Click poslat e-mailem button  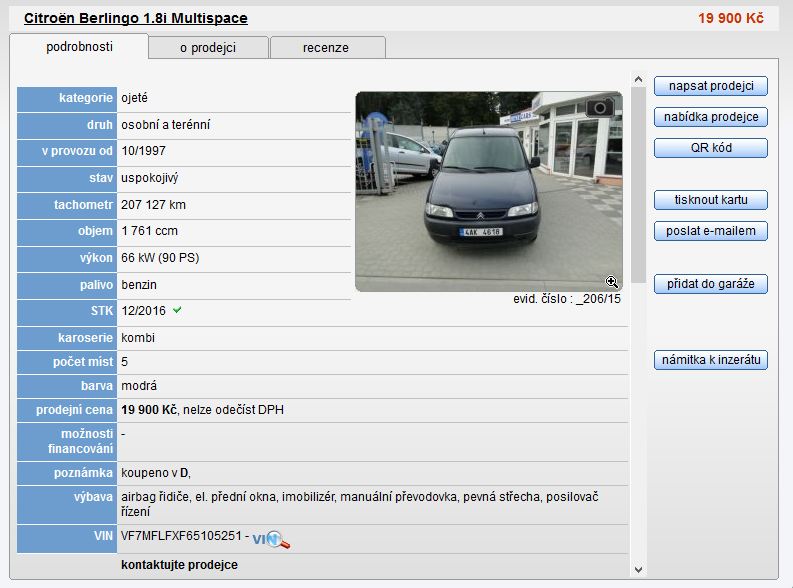pyautogui.click(x=711, y=231)
